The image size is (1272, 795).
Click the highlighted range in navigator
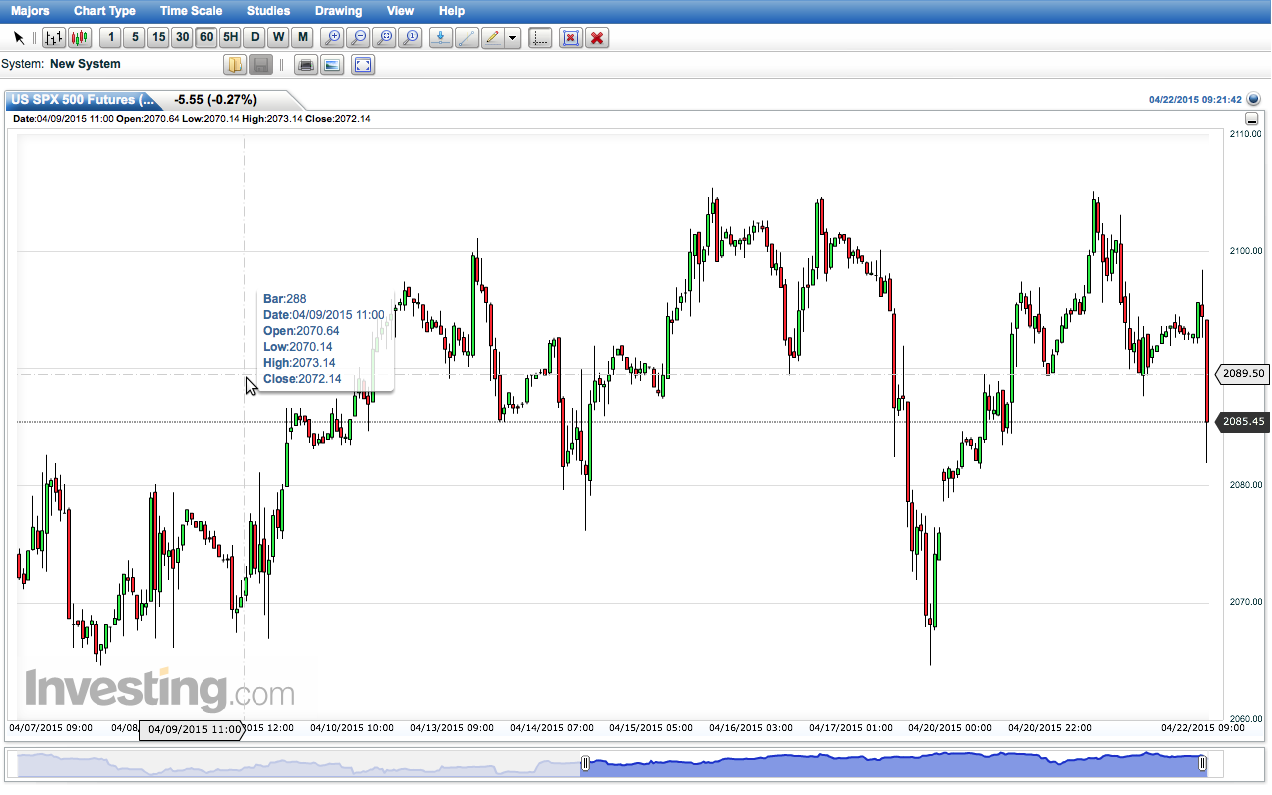894,765
